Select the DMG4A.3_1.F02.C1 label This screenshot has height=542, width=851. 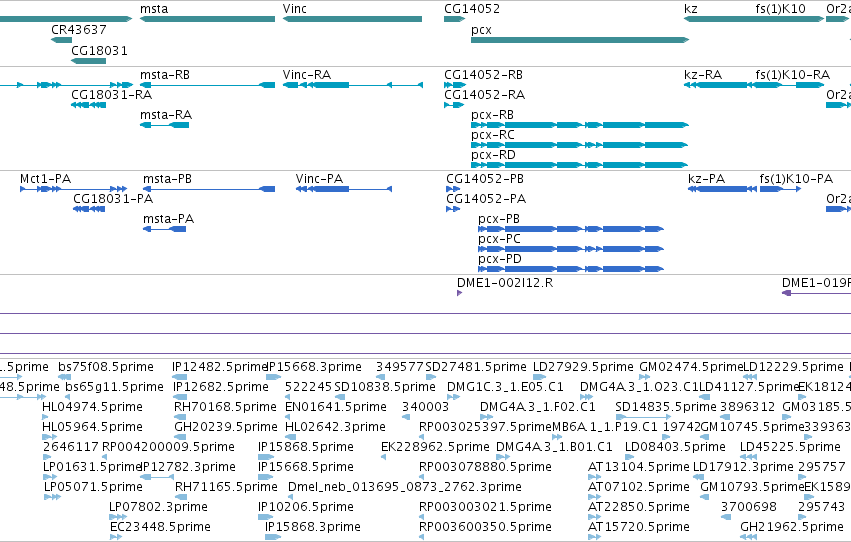pyautogui.click(x=537, y=407)
